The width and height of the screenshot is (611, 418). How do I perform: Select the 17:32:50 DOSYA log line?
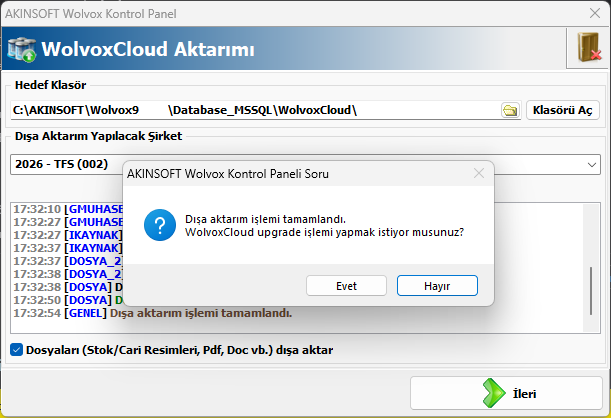pyautogui.click(x=68, y=300)
